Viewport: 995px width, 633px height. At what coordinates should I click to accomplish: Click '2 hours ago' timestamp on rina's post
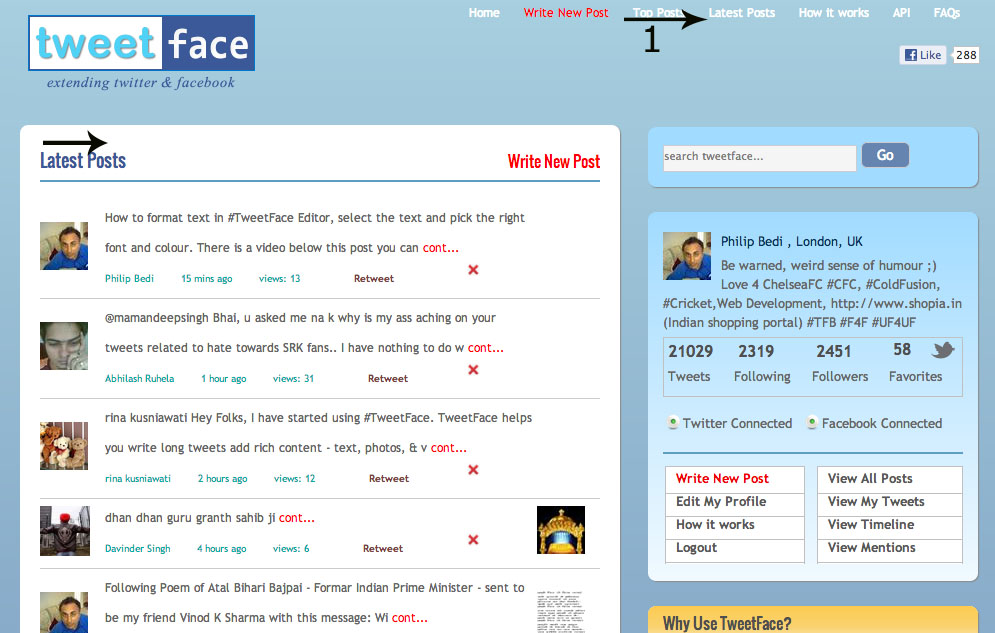222,479
